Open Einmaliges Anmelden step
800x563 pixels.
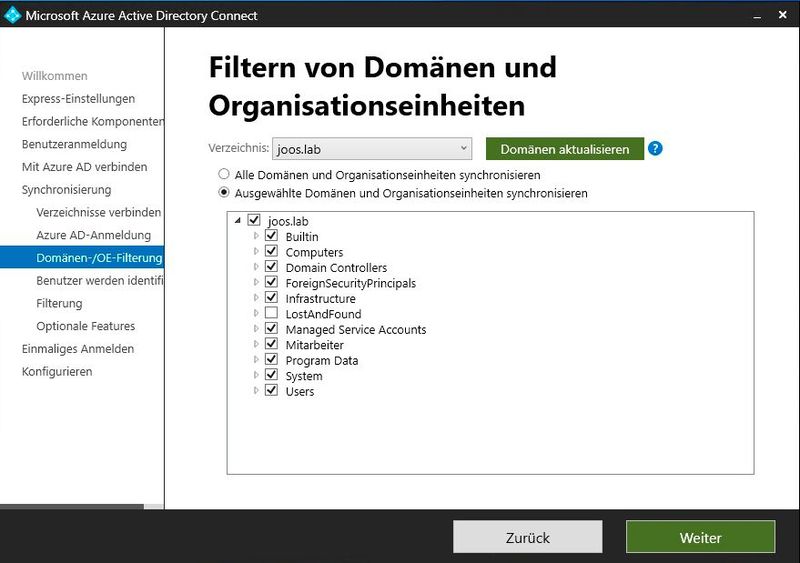pos(78,349)
